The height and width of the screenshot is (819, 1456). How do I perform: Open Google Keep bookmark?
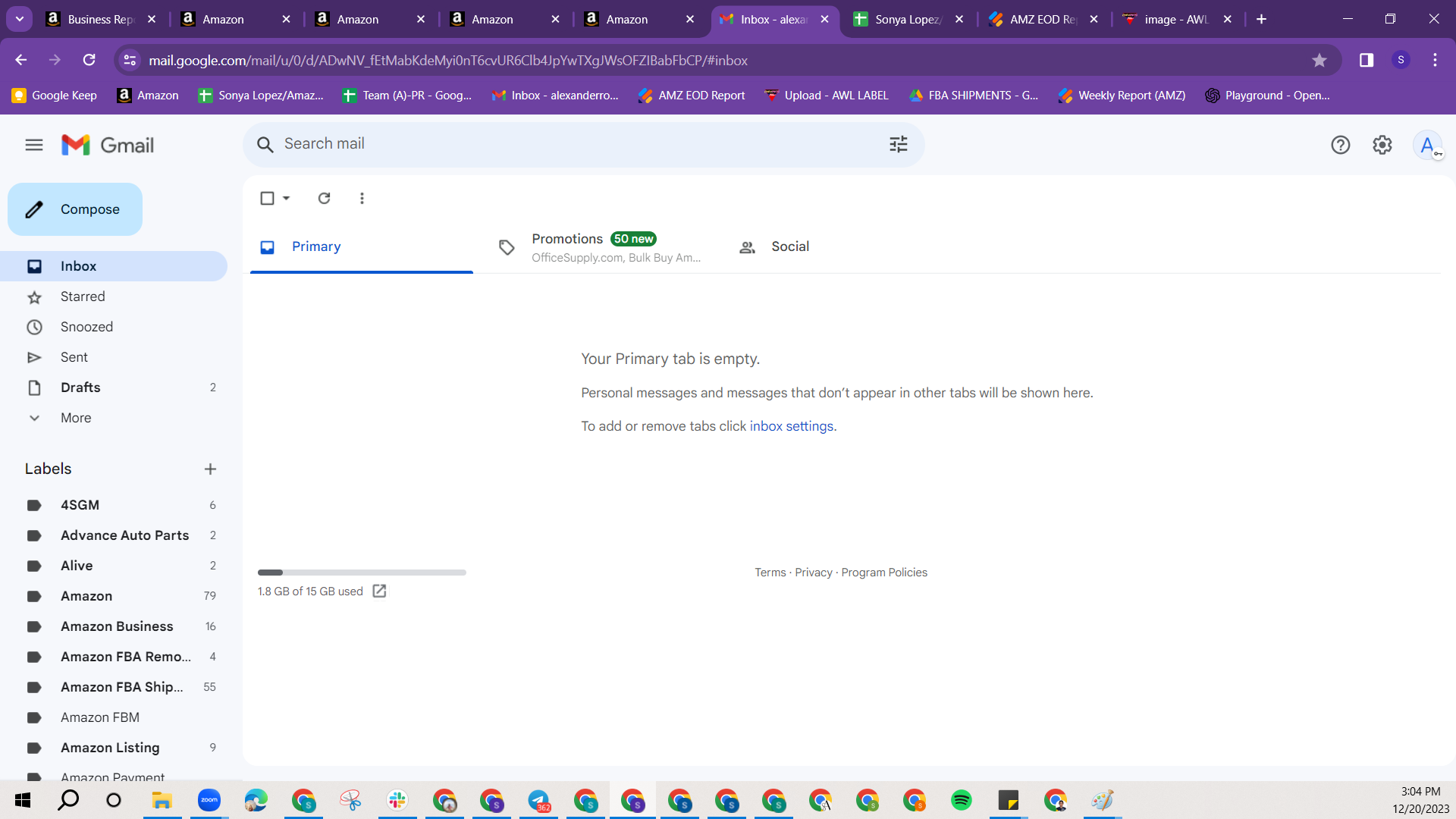[x=54, y=96]
